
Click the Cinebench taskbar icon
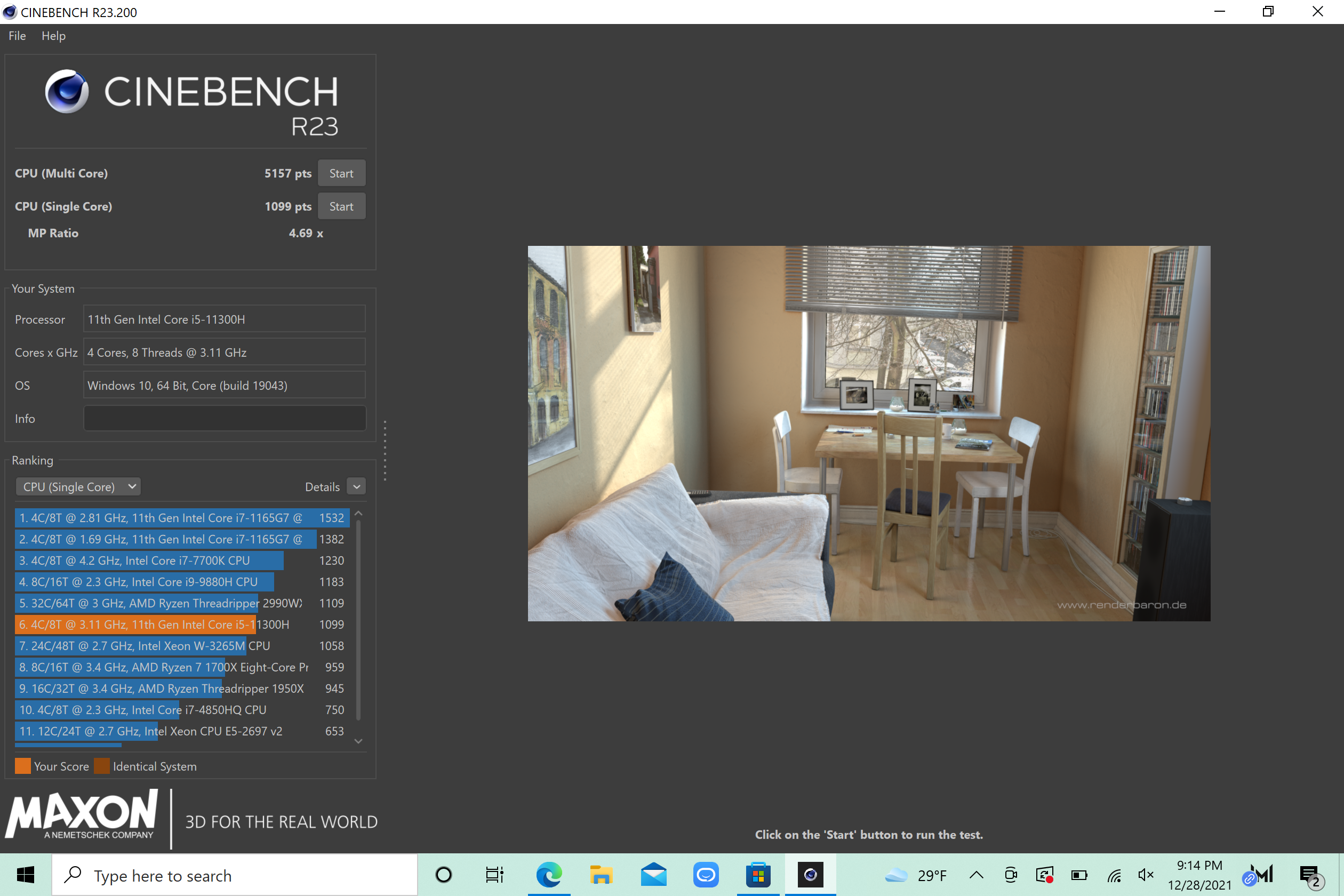coord(810,875)
